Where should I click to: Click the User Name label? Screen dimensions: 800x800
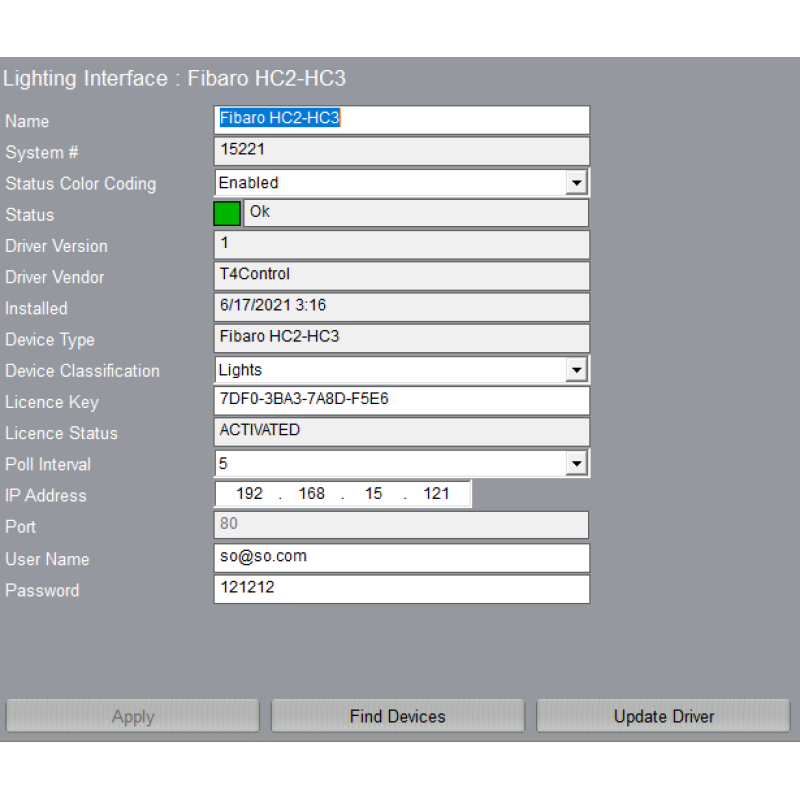click(47, 559)
